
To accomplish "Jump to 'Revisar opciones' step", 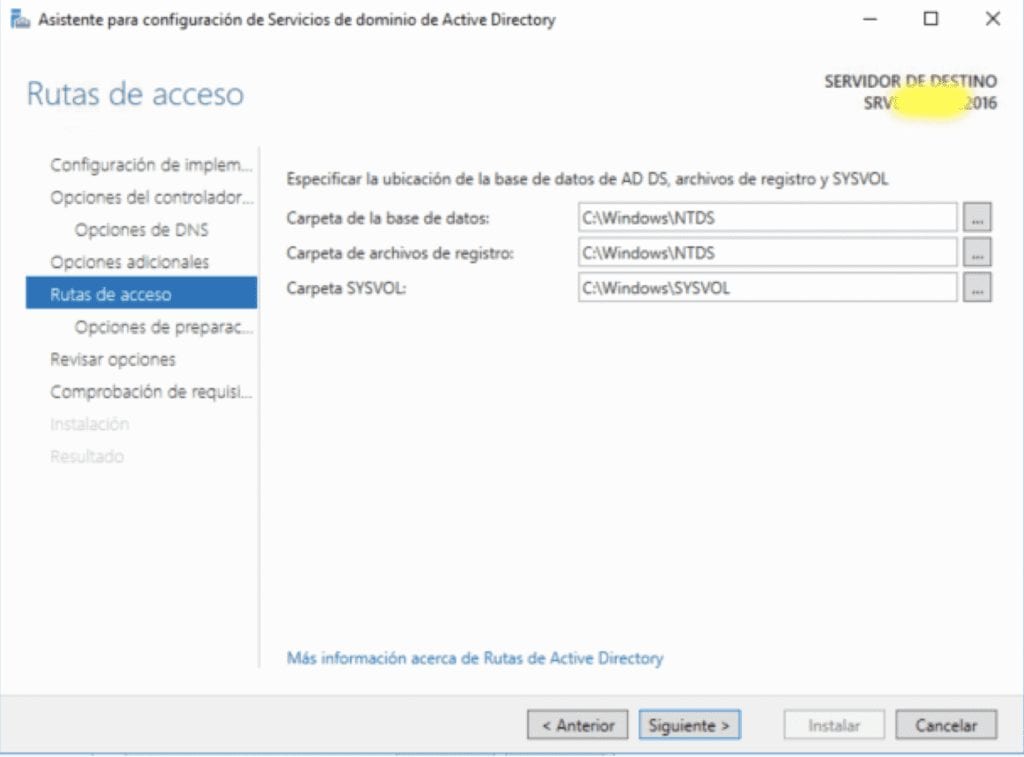I will [114, 360].
